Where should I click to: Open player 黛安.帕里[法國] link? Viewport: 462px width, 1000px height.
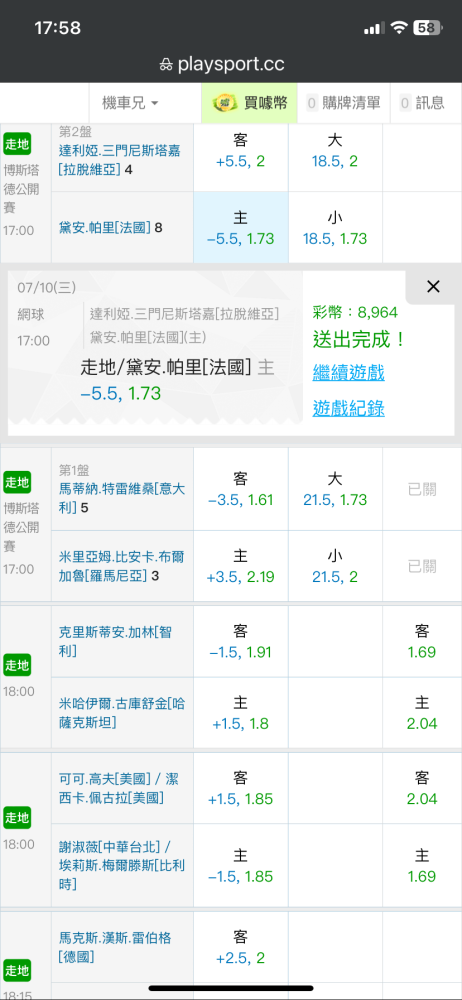104,227
